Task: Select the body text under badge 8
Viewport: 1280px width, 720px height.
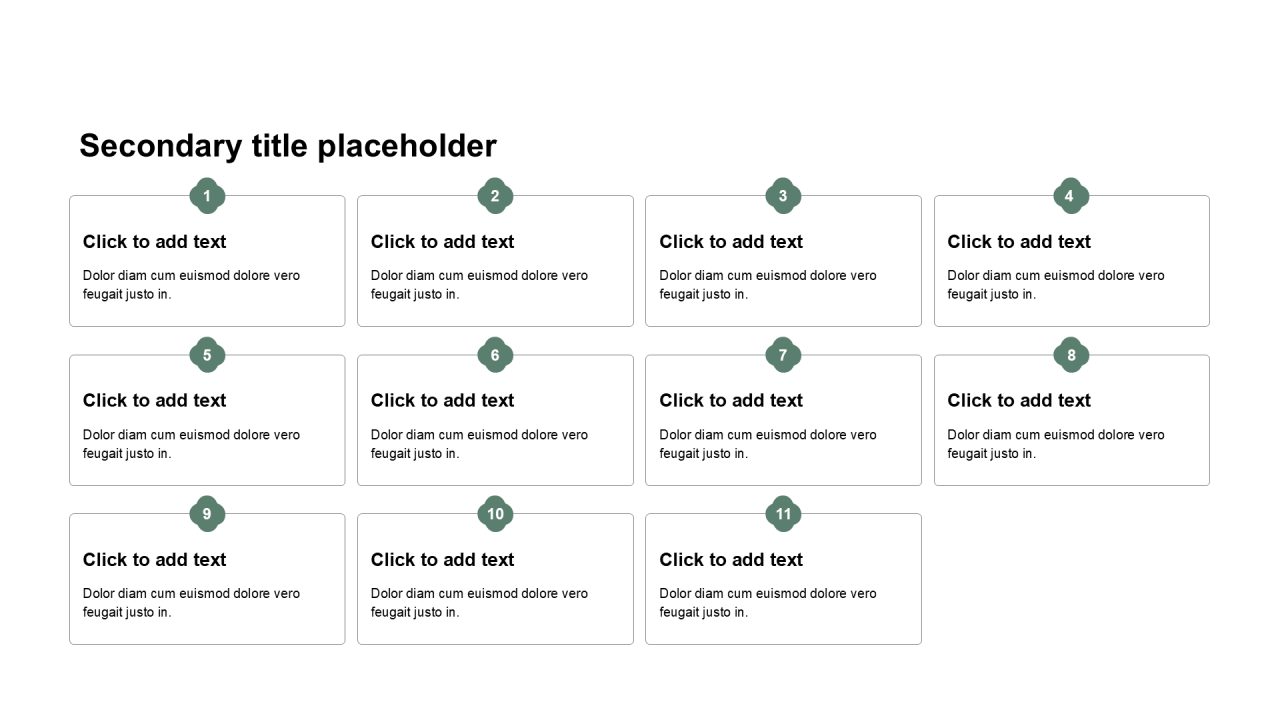Action: 1056,444
